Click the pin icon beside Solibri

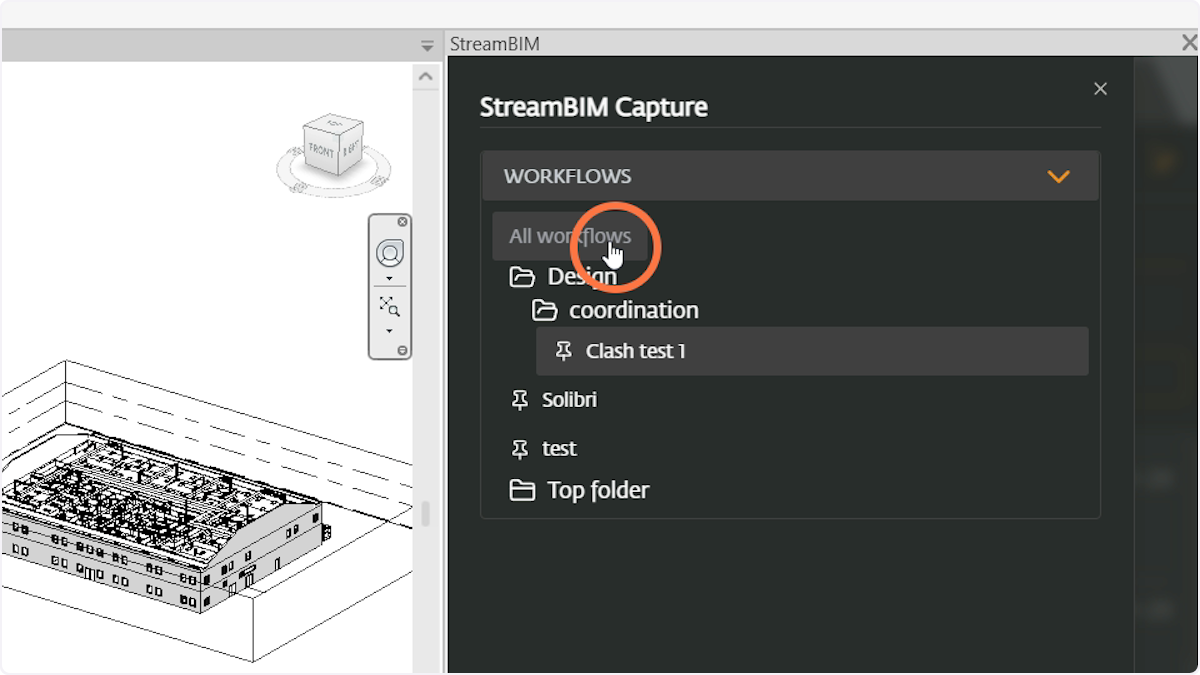pos(520,400)
